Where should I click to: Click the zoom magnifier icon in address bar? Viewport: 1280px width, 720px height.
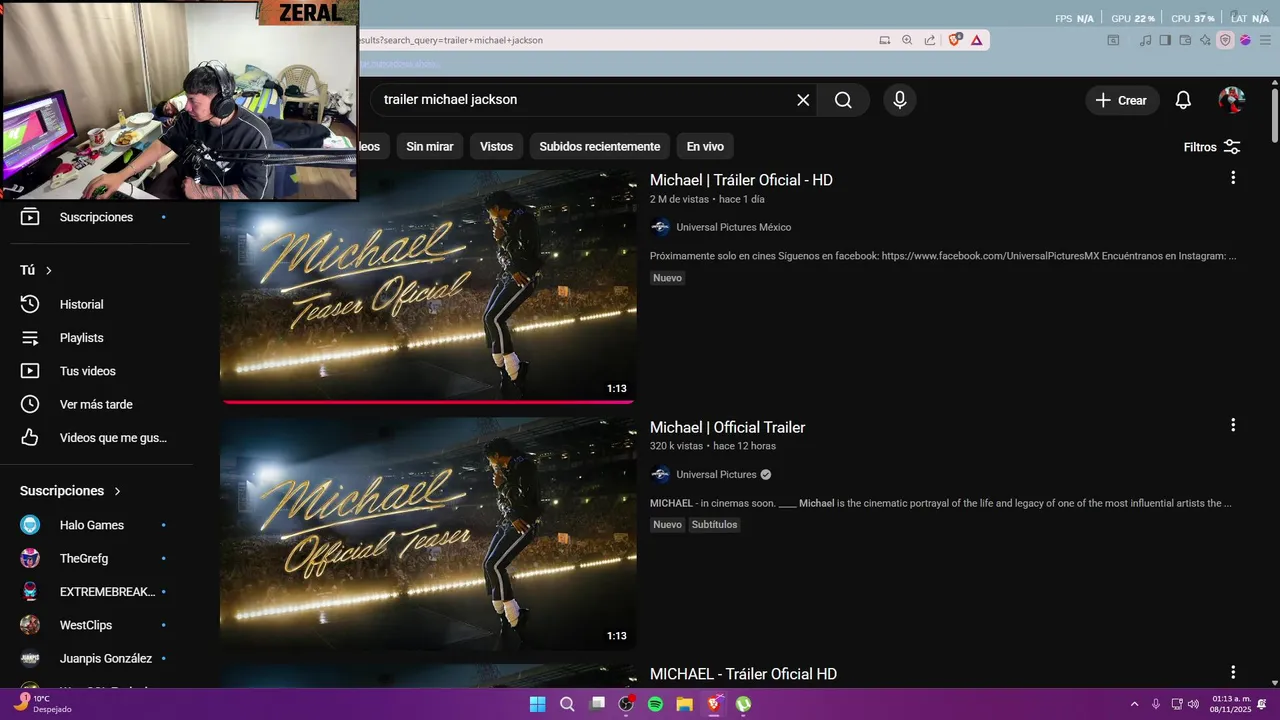907,40
